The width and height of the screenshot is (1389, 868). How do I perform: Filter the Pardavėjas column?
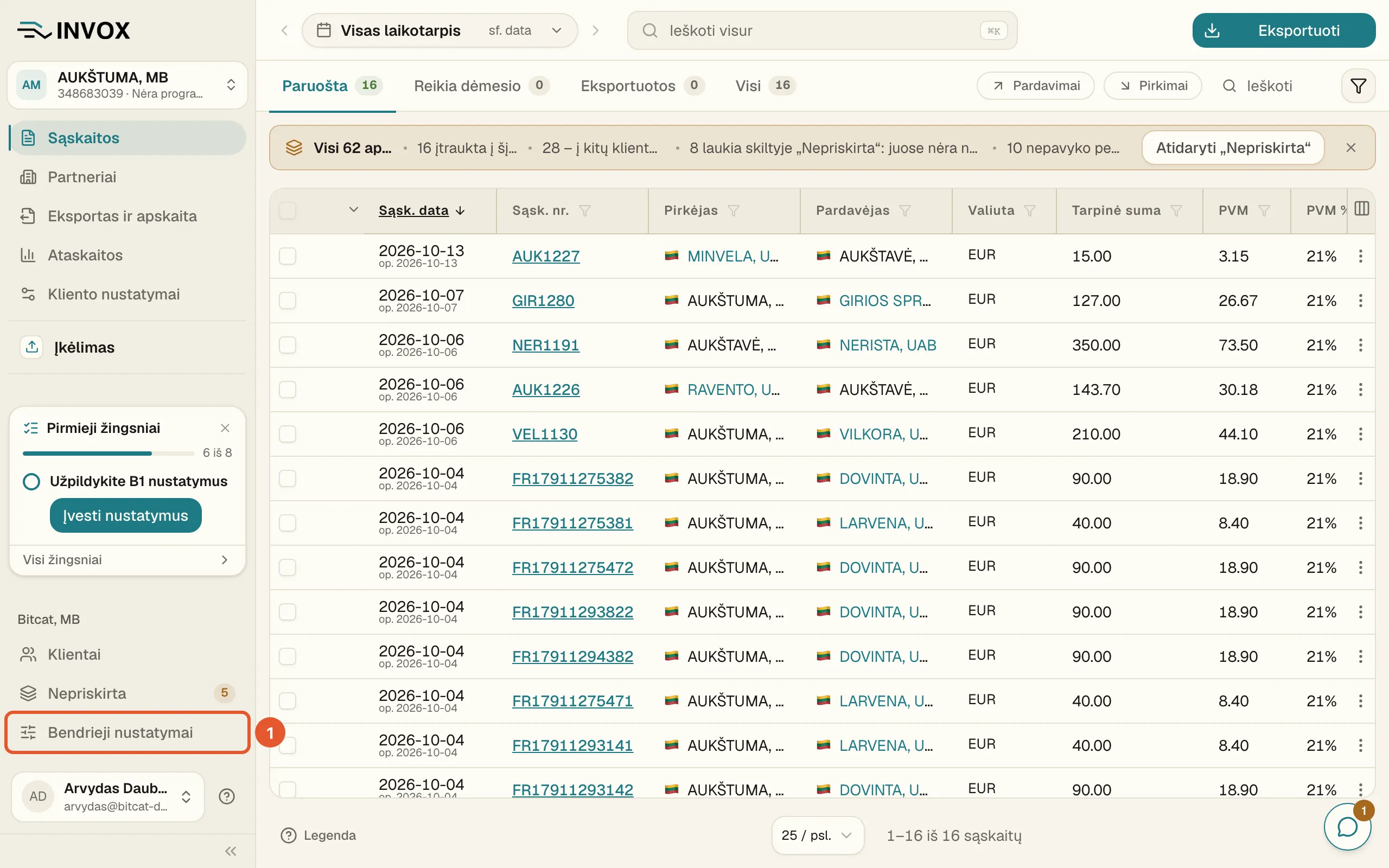905,210
